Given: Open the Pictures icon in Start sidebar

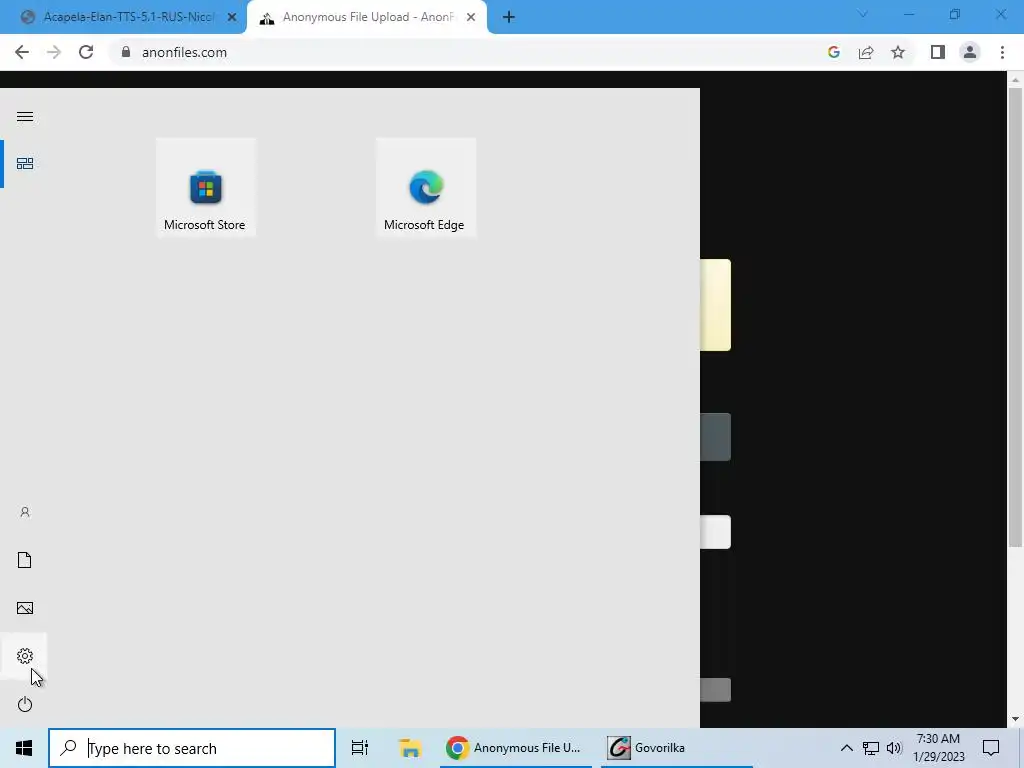Looking at the screenshot, I should [x=25, y=608].
